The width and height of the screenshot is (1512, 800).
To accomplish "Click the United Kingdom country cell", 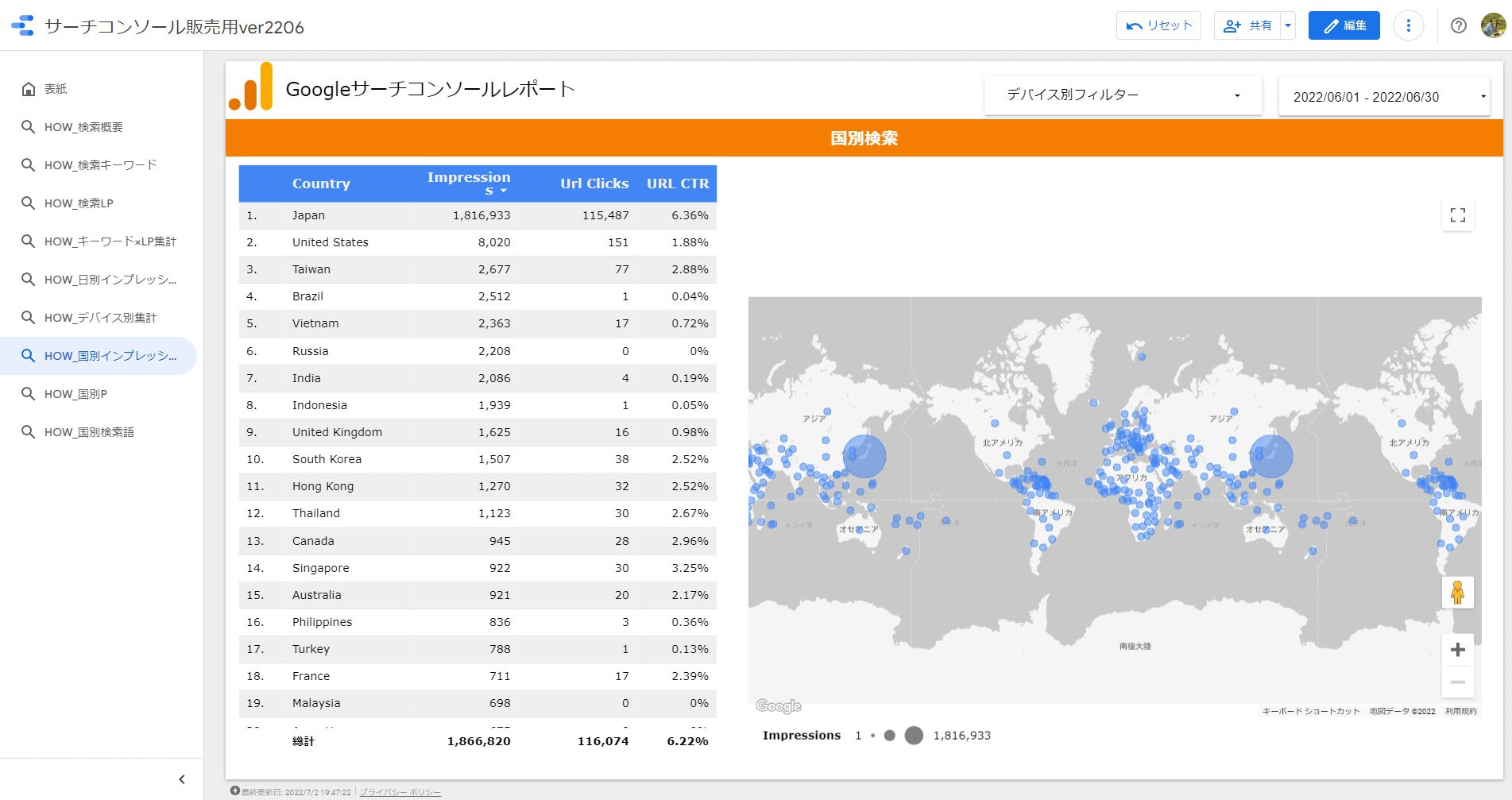I will tap(337, 432).
